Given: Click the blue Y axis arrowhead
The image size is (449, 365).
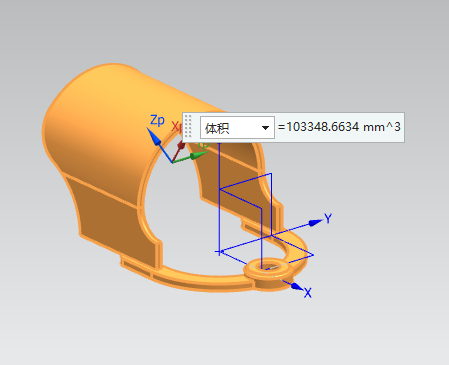Looking at the screenshot, I should click(315, 222).
